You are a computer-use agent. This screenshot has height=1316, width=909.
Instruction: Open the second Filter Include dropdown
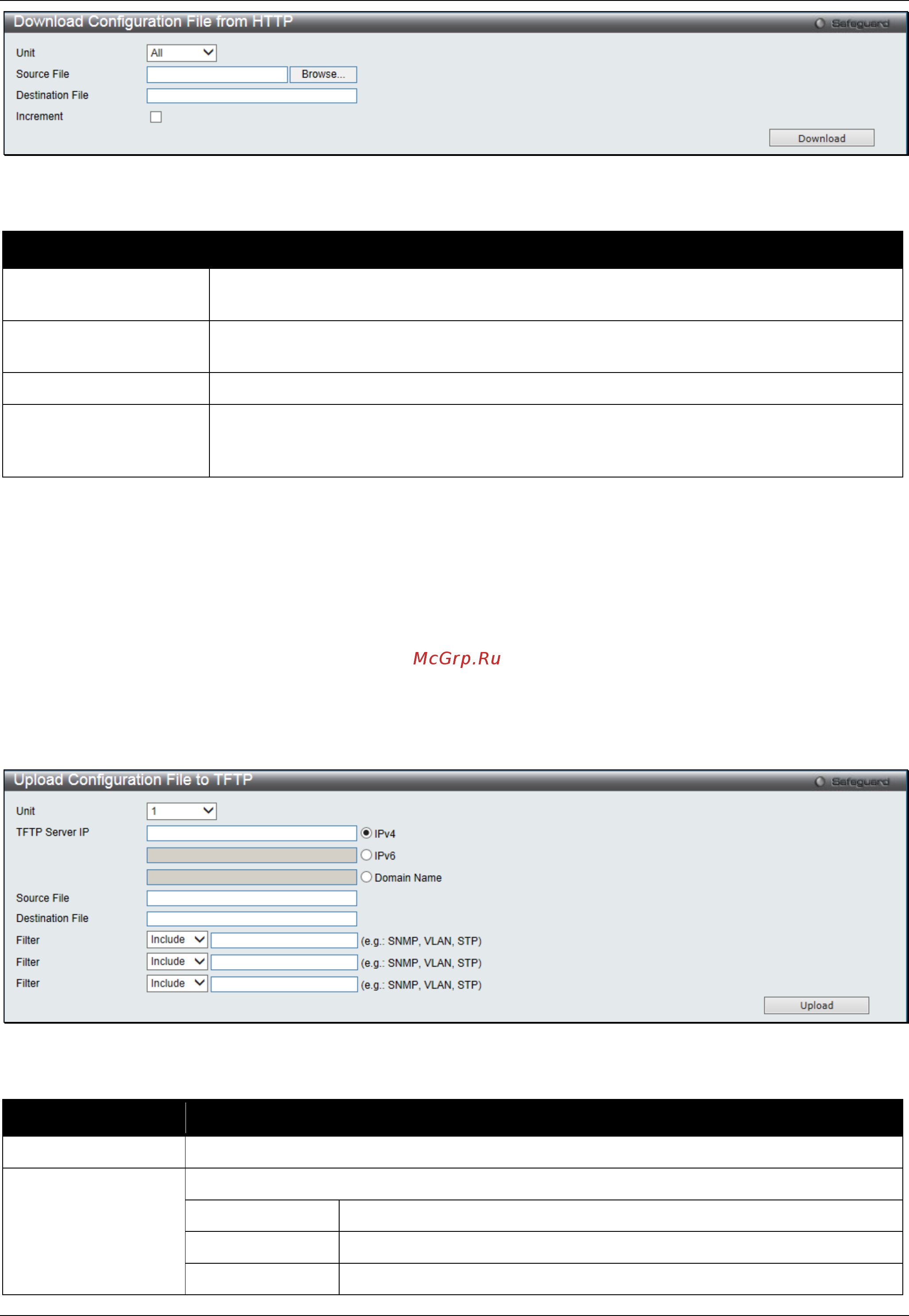[177, 962]
